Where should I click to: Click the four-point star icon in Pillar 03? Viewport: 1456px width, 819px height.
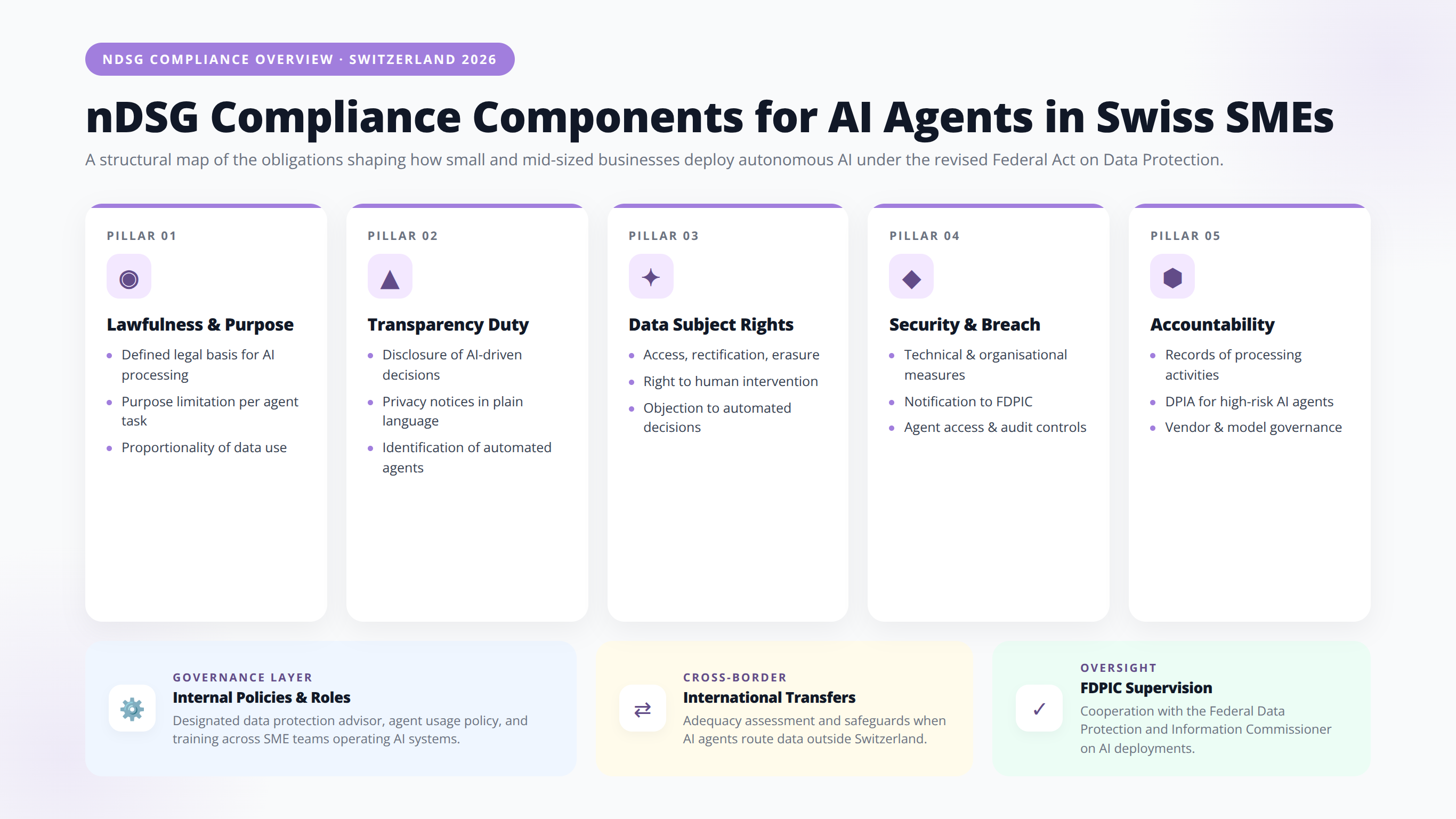(651, 277)
